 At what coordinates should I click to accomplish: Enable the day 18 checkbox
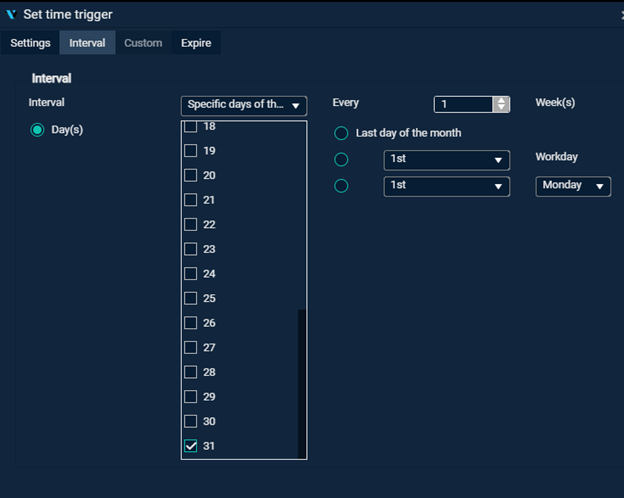[x=191, y=127]
